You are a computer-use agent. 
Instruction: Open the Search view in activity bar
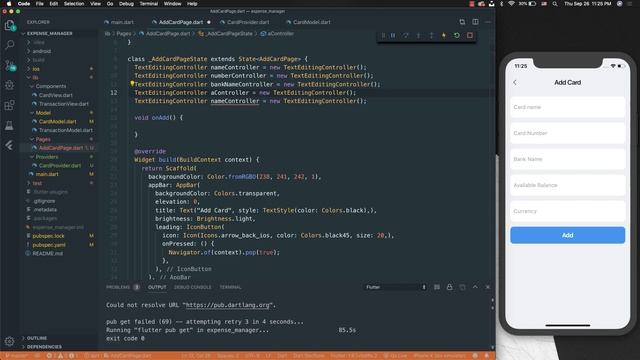click(9, 44)
